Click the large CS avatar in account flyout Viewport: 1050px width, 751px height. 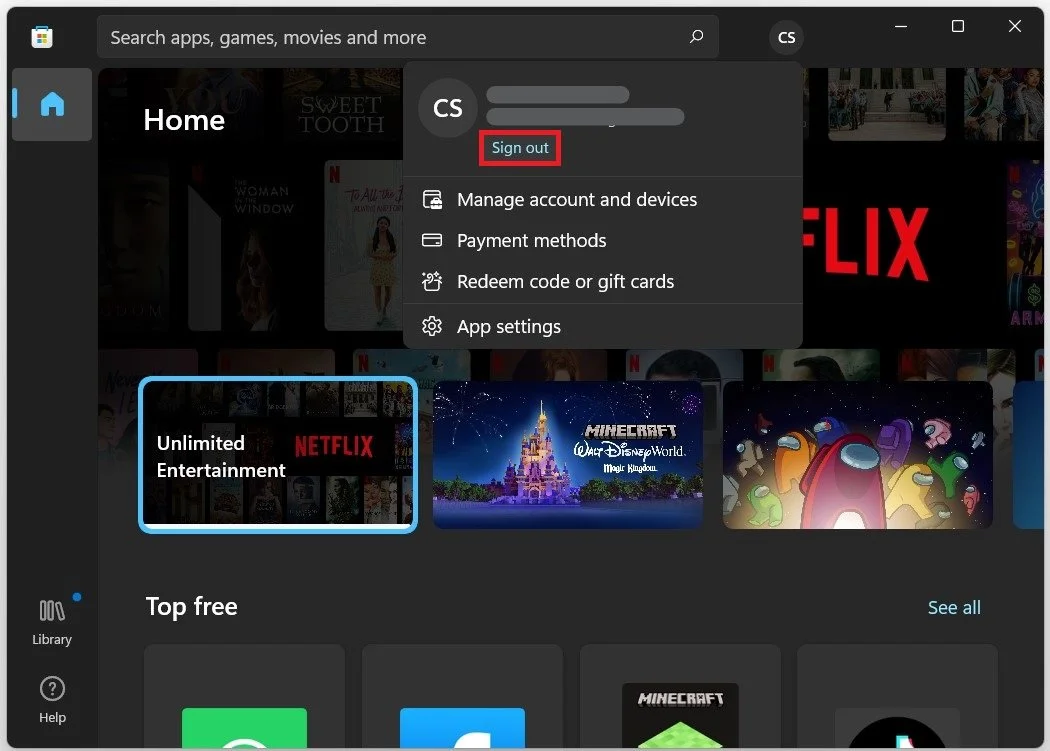[x=448, y=108]
